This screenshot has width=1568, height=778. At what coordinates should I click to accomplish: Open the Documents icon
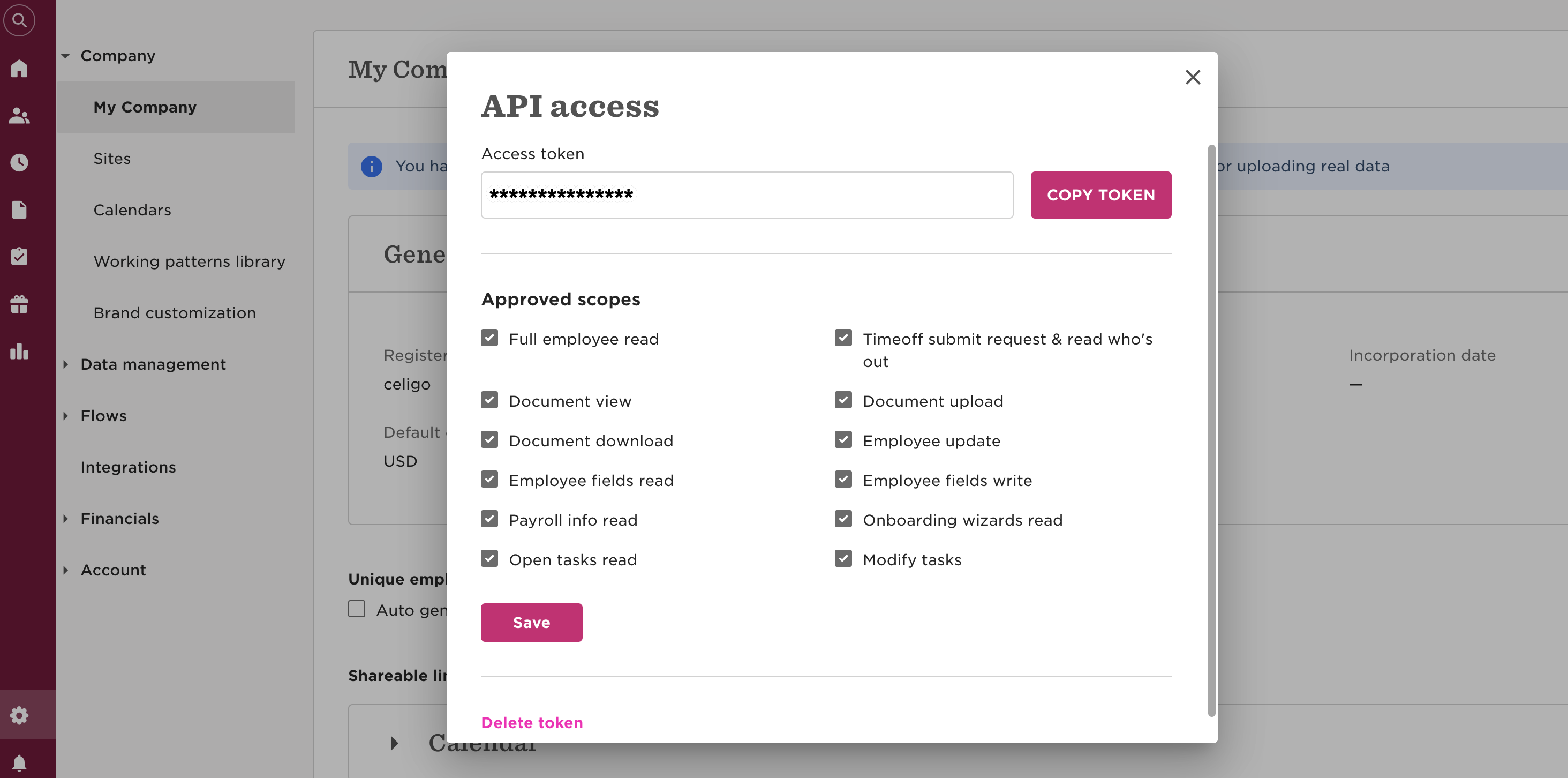pos(19,210)
